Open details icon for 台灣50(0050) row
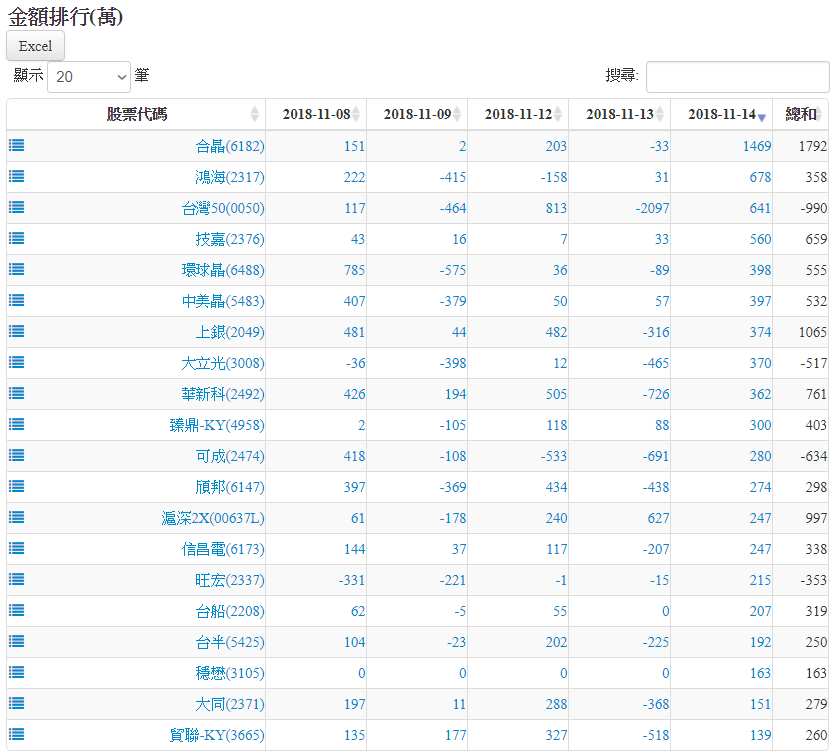Viewport: 835px width, 756px height. coord(17,207)
